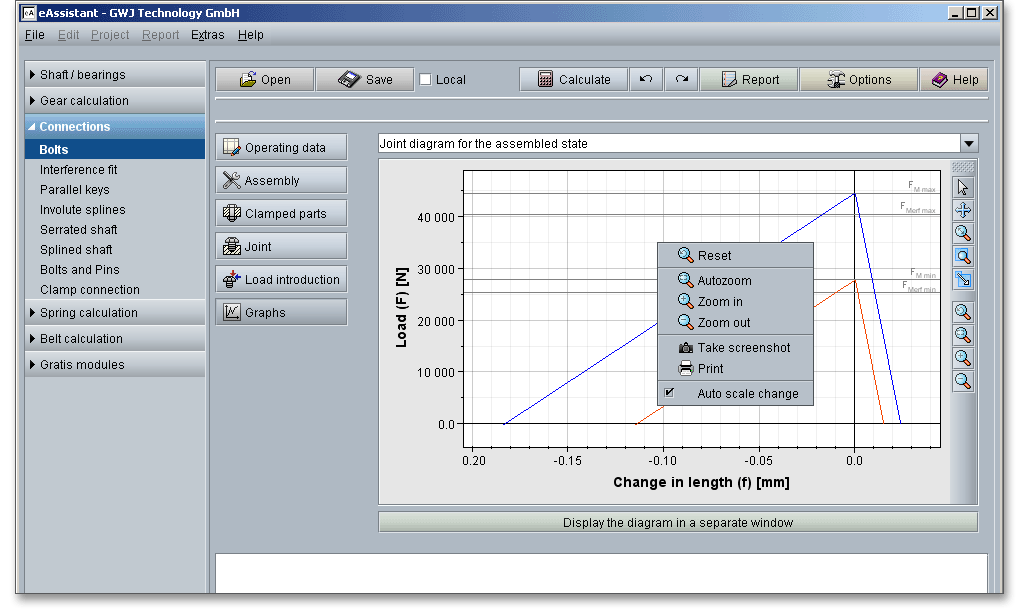The width and height of the screenshot is (1019, 609).
Task: Select Interference fit in the sidebar
Action: [x=79, y=170]
